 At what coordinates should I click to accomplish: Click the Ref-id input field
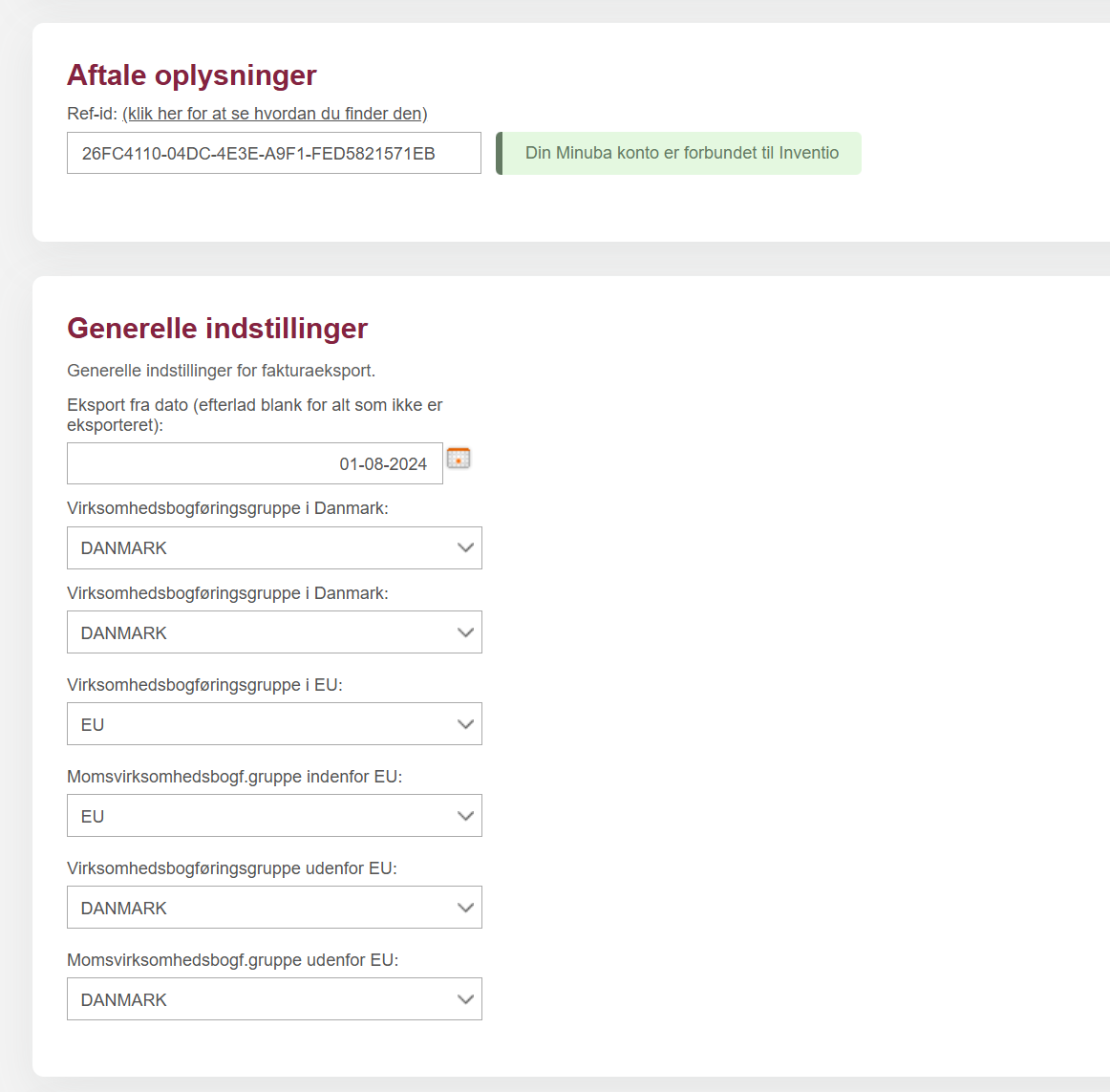tap(273, 153)
